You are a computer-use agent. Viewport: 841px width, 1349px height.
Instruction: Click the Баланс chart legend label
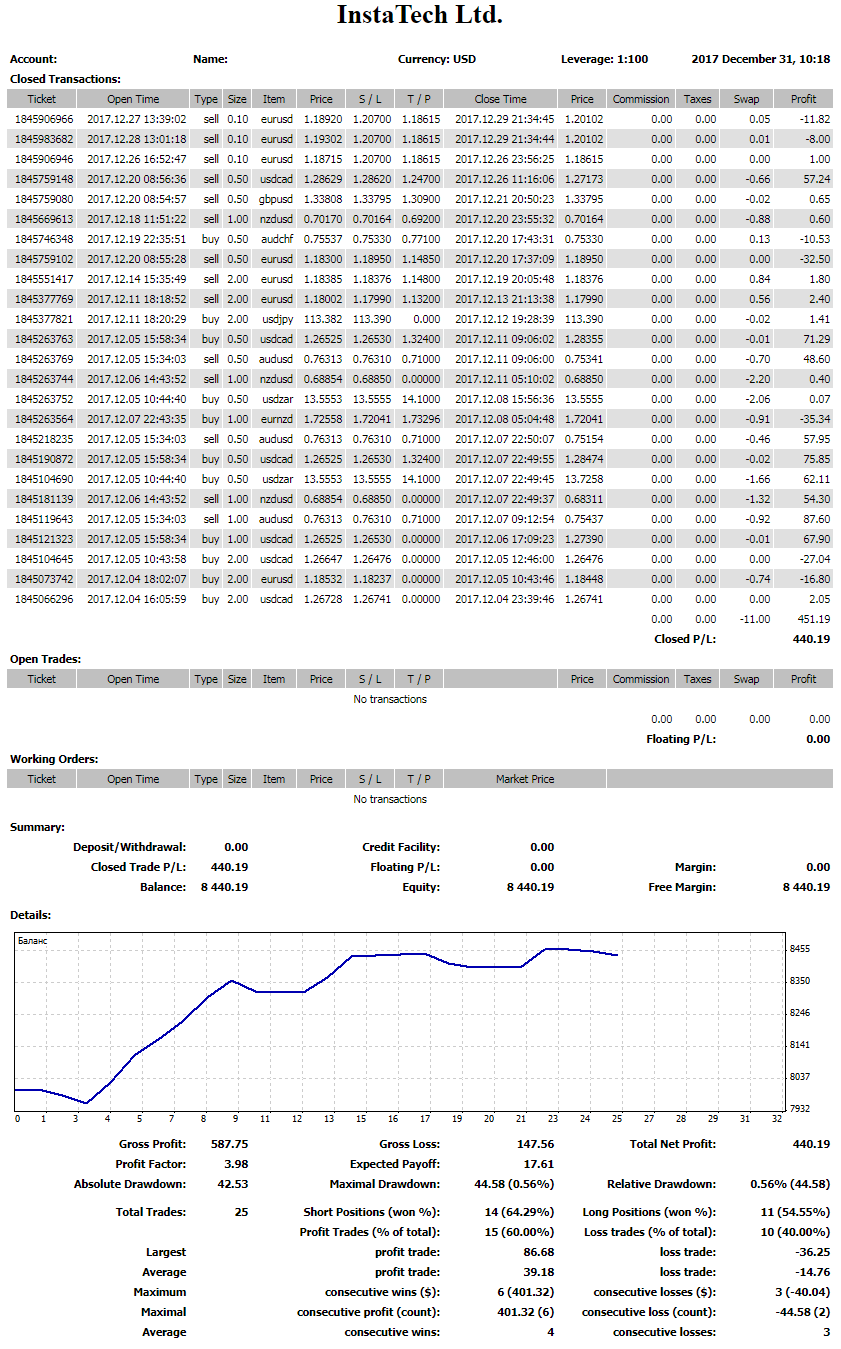[x=33, y=941]
